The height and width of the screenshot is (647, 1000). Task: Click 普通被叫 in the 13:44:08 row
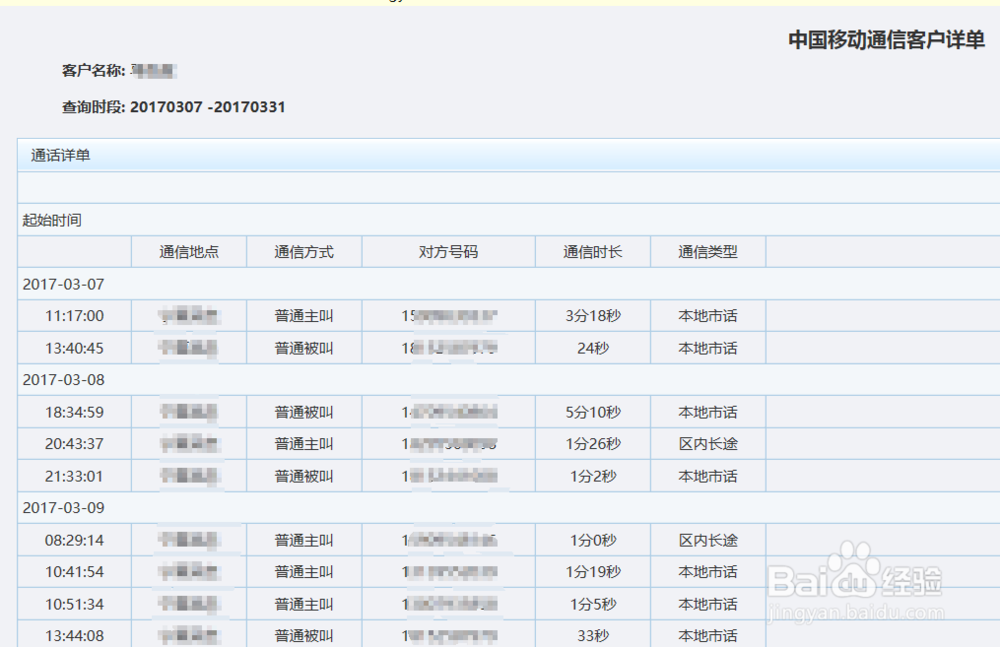point(304,636)
